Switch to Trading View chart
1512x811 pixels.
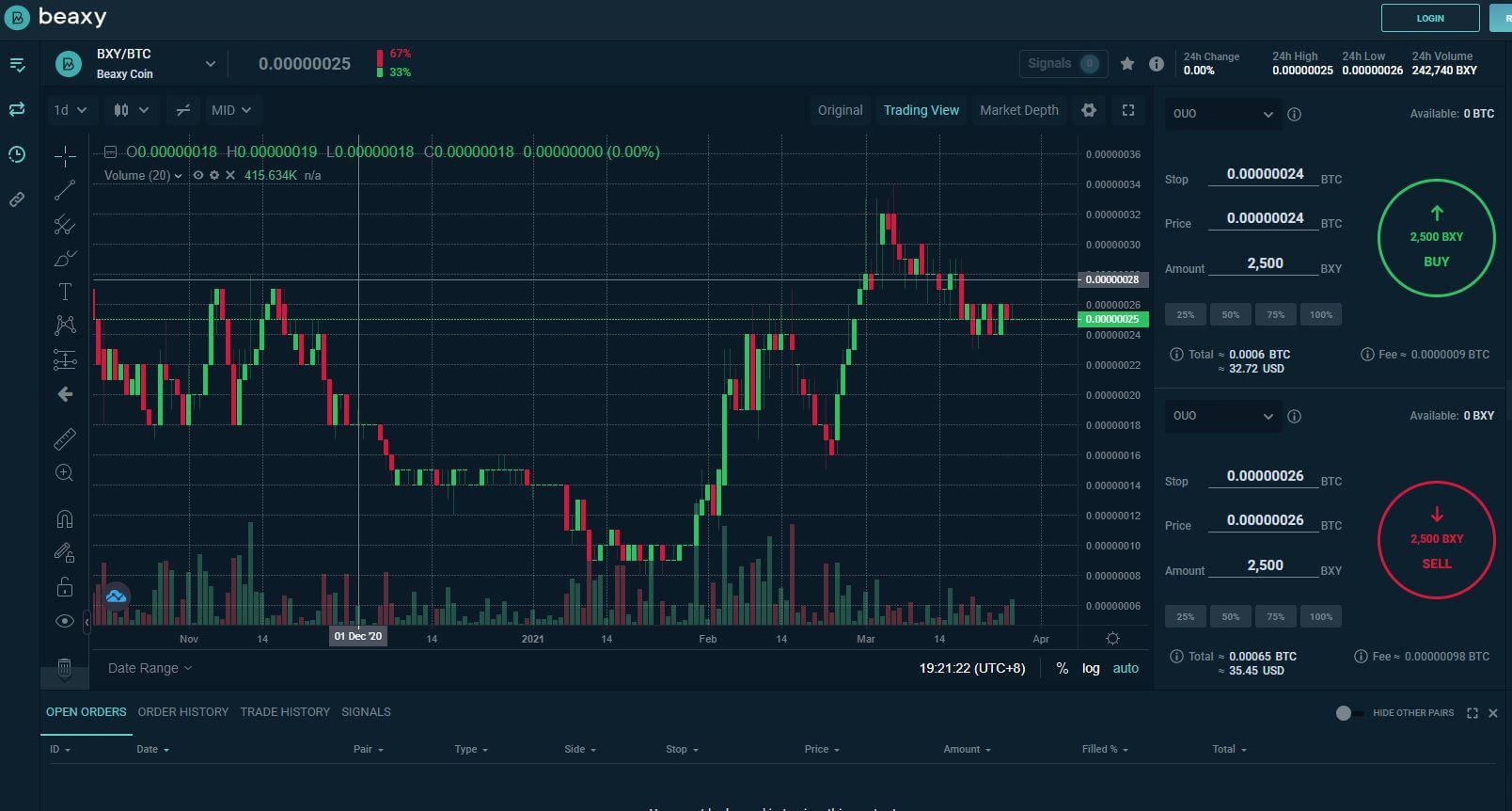[x=921, y=110]
